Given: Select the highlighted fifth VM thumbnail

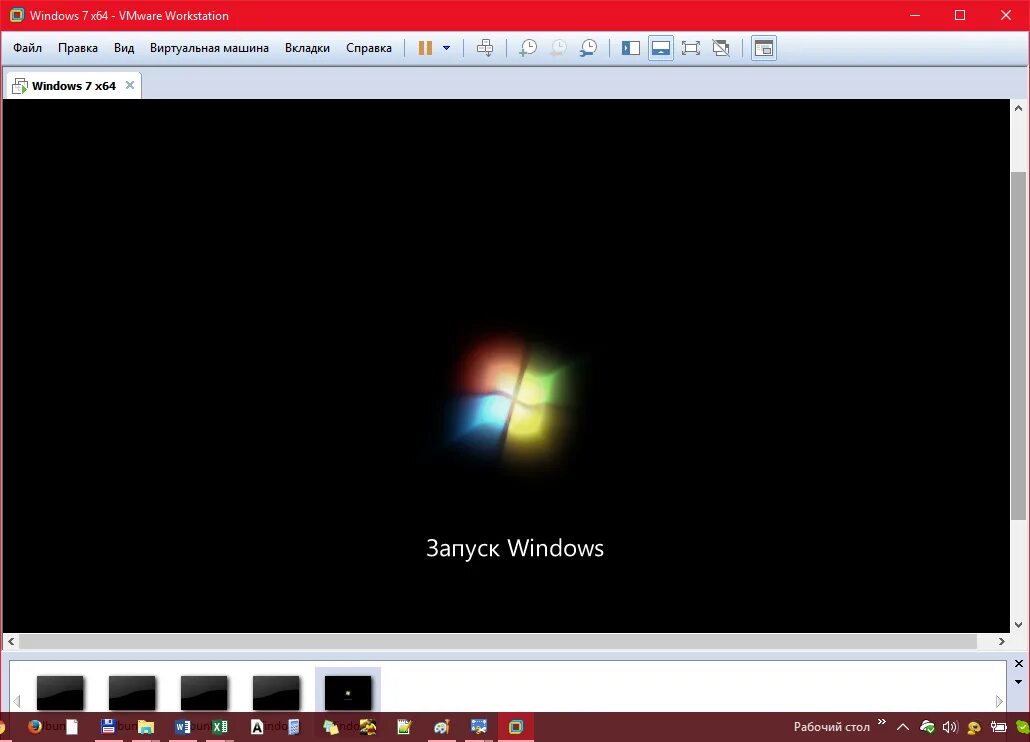Looking at the screenshot, I should (x=348, y=692).
